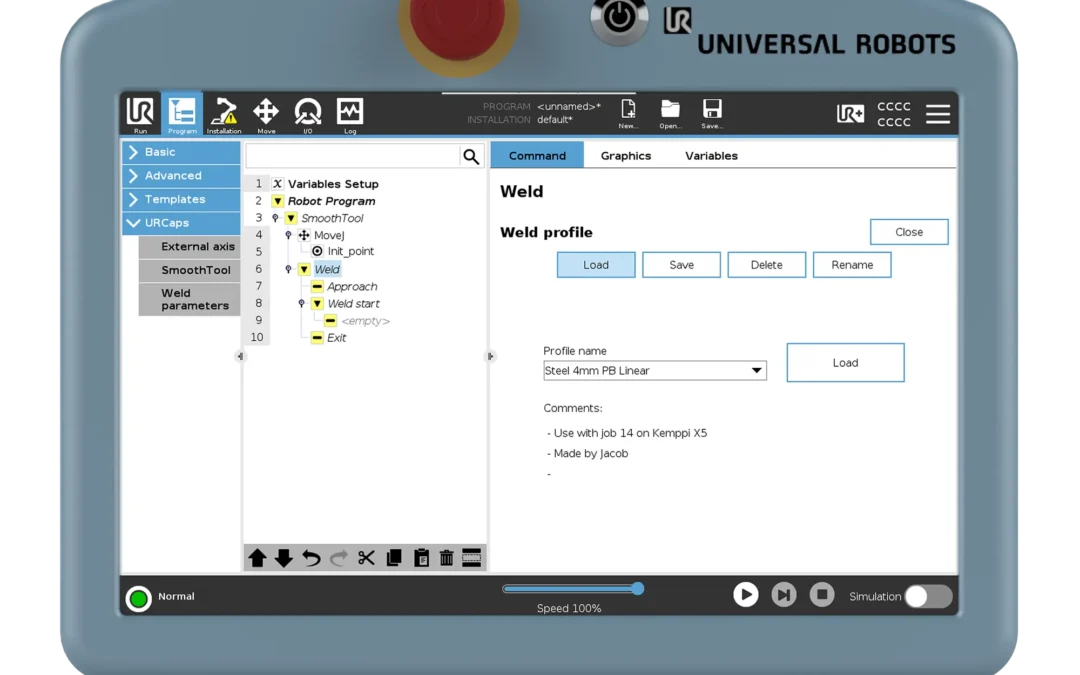Click the program search field

pyautogui.click(x=353, y=156)
